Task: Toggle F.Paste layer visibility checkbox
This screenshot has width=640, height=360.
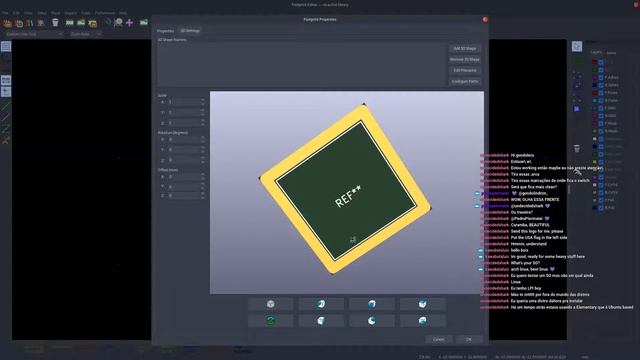Action: pyautogui.click(x=601, y=93)
